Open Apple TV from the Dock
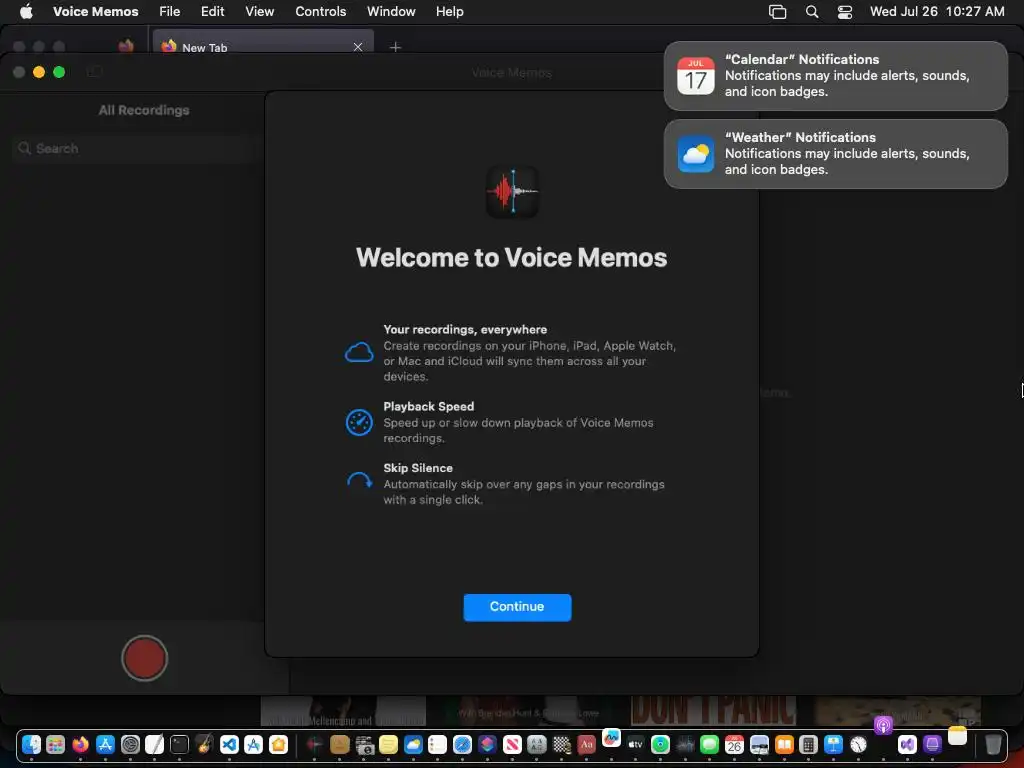 click(635, 744)
